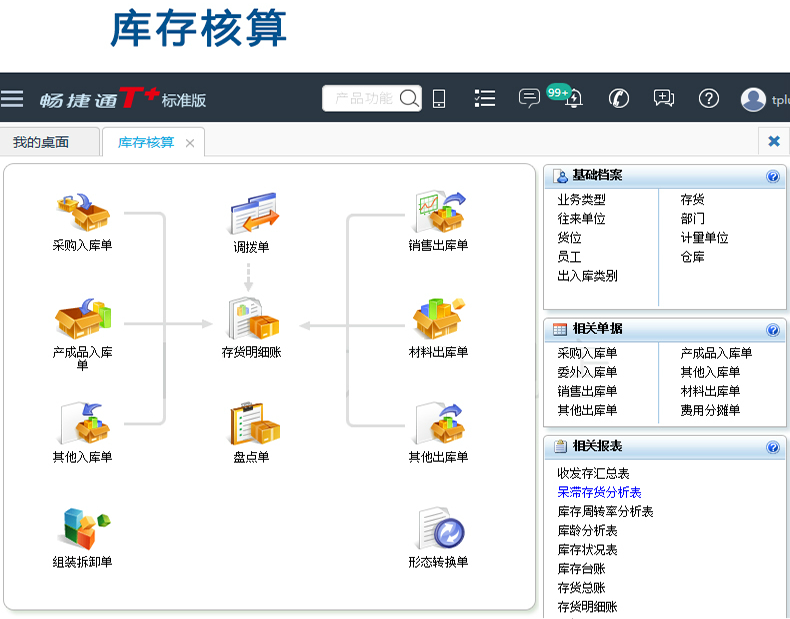790x619 pixels.
Task: Open the 销售出库单 workflow icon
Action: pyautogui.click(x=440, y=212)
